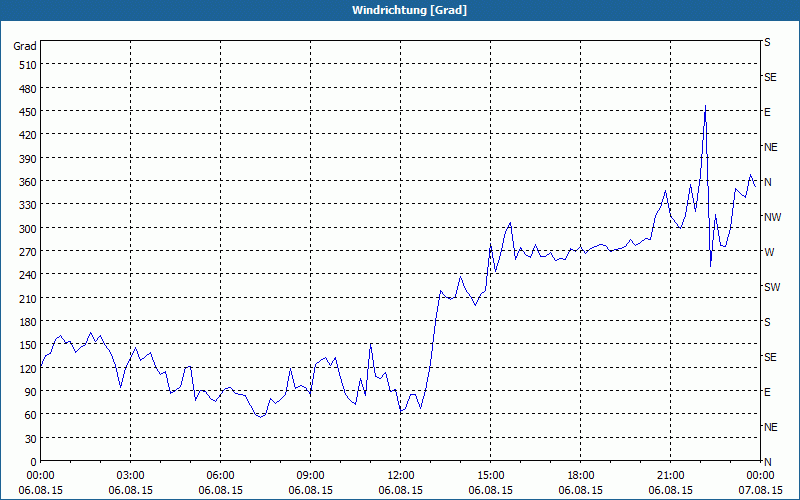This screenshot has width=800, height=500.
Task: Click the 15:00 time label
Action: (x=491, y=475)
